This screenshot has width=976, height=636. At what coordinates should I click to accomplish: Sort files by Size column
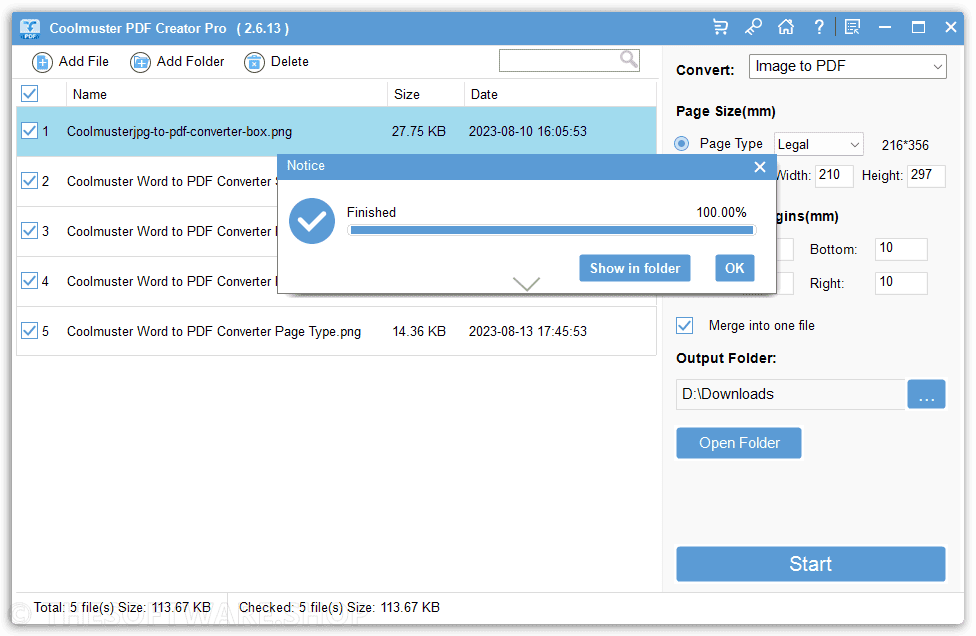click(407, 95)
